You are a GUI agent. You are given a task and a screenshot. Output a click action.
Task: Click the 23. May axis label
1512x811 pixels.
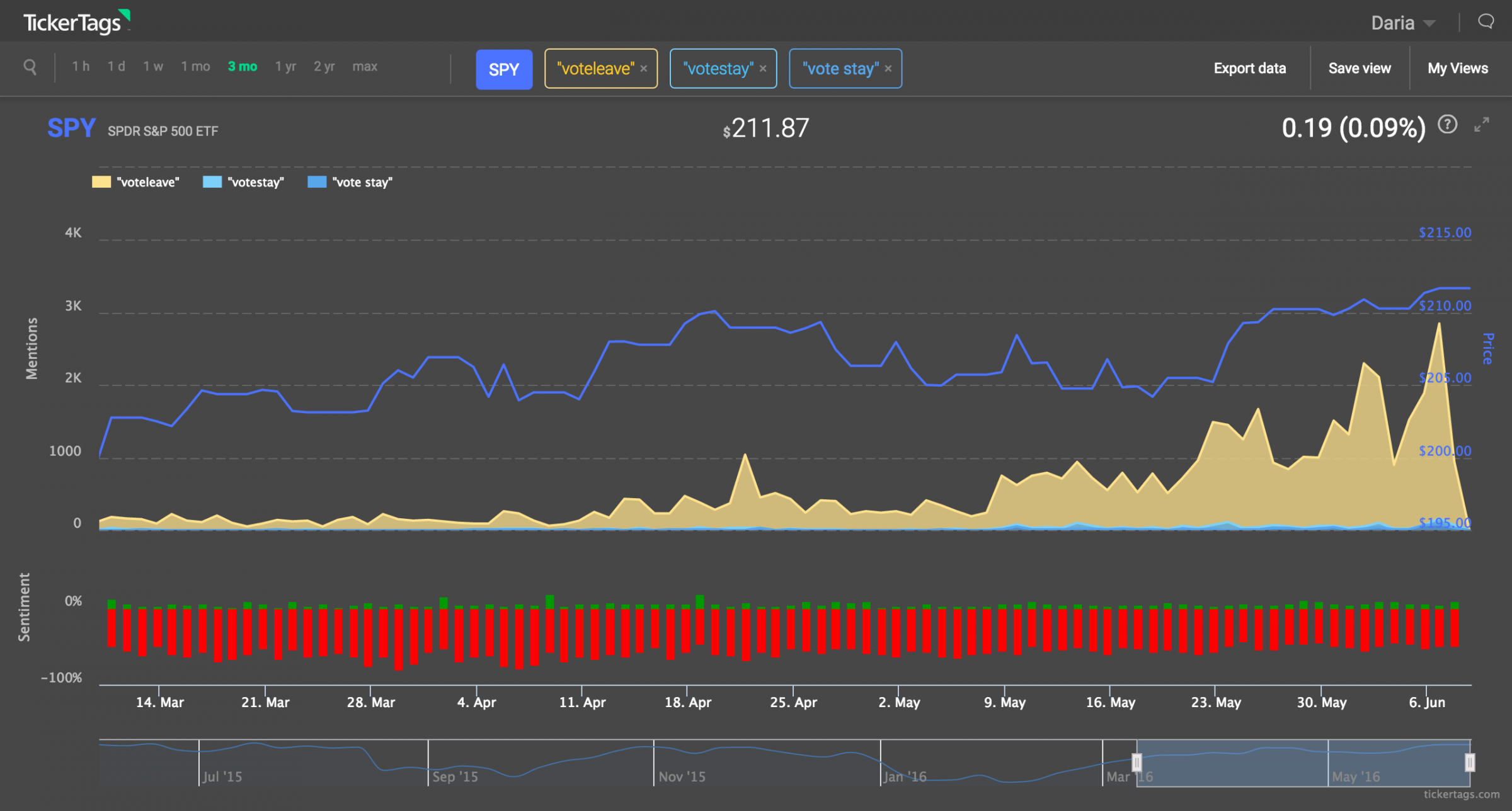click(x=1216, y=702)
